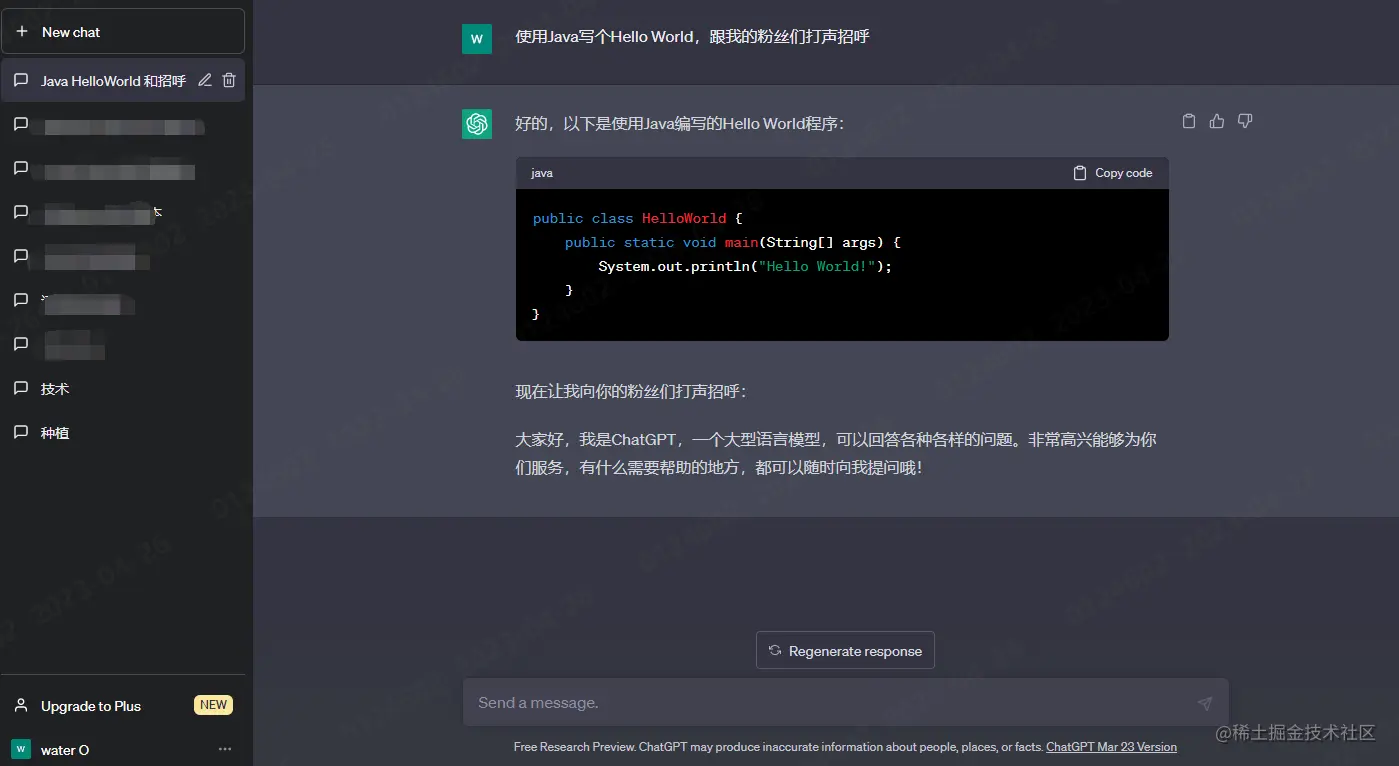
Task: Copy the response with the clipboard icon
Action: [x=1189, y=121]
